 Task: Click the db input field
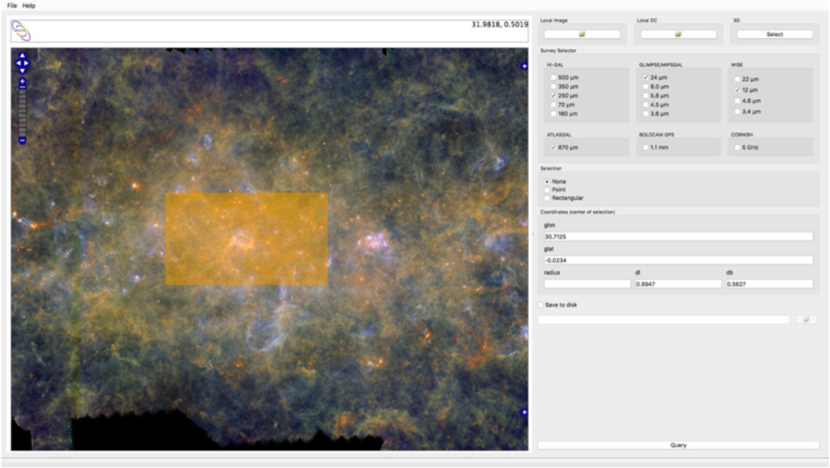click(769, 284)
